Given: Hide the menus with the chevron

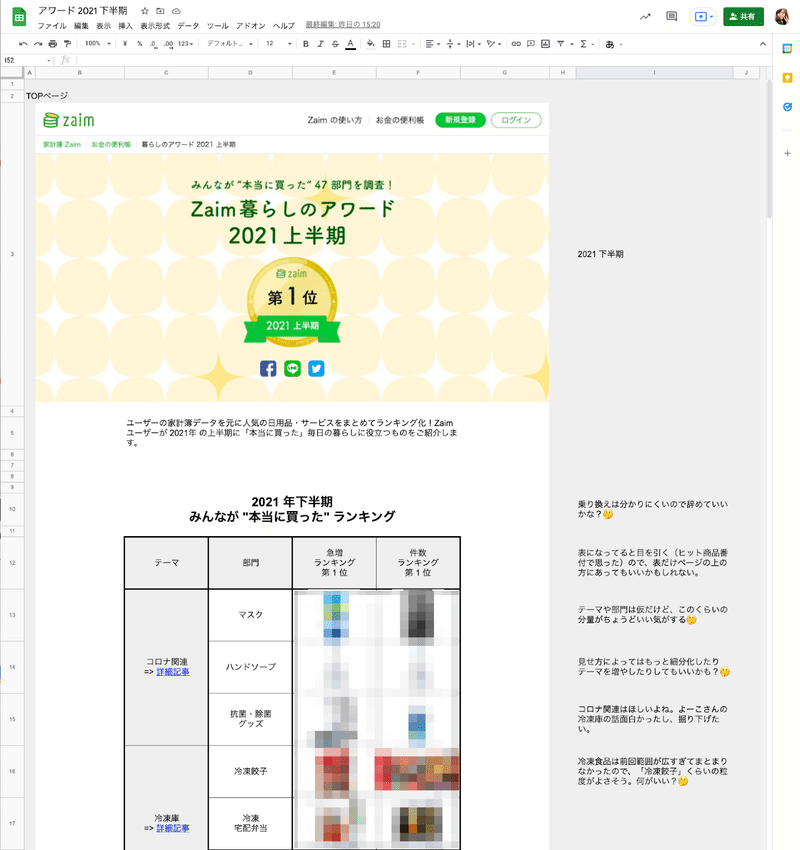Looking at the screenshot, I should [763, 44].
